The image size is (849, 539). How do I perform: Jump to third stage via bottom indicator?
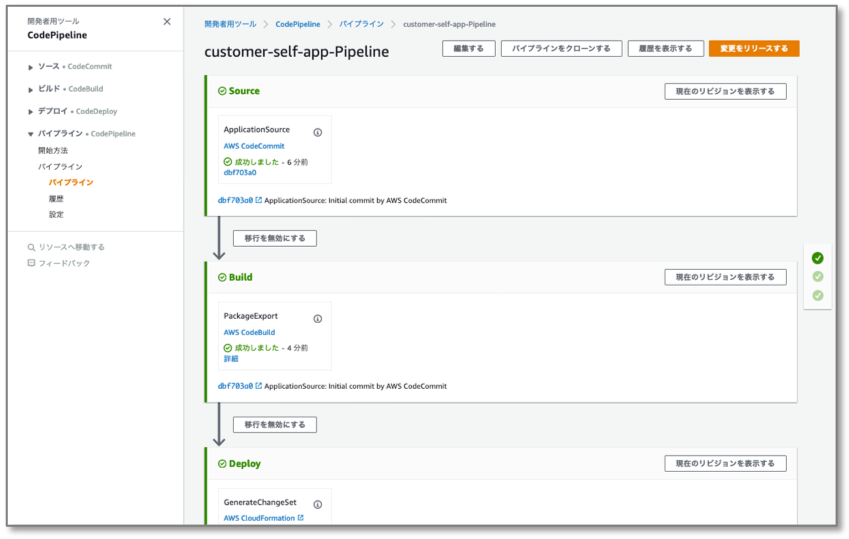818,295
